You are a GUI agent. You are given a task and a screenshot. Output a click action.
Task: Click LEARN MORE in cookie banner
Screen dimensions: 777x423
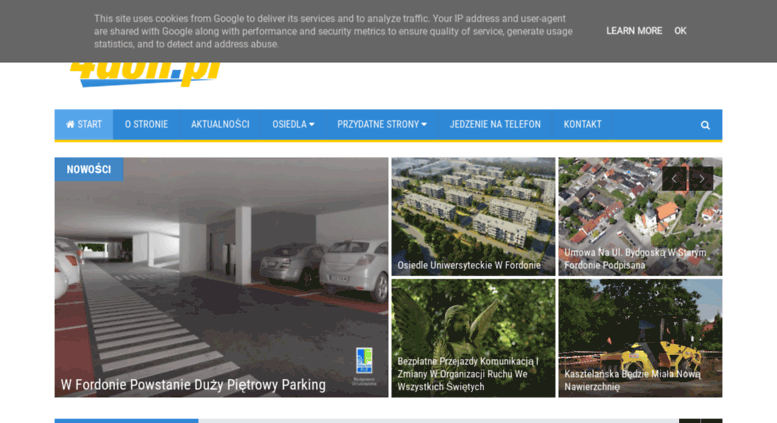click(x=634, y=31)
